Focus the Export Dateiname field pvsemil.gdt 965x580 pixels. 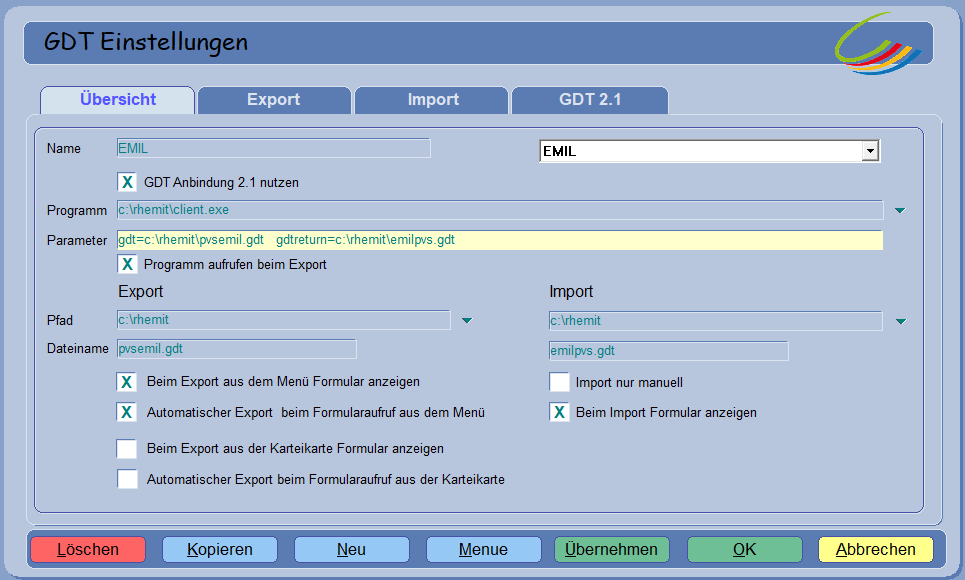coord(236,349)
